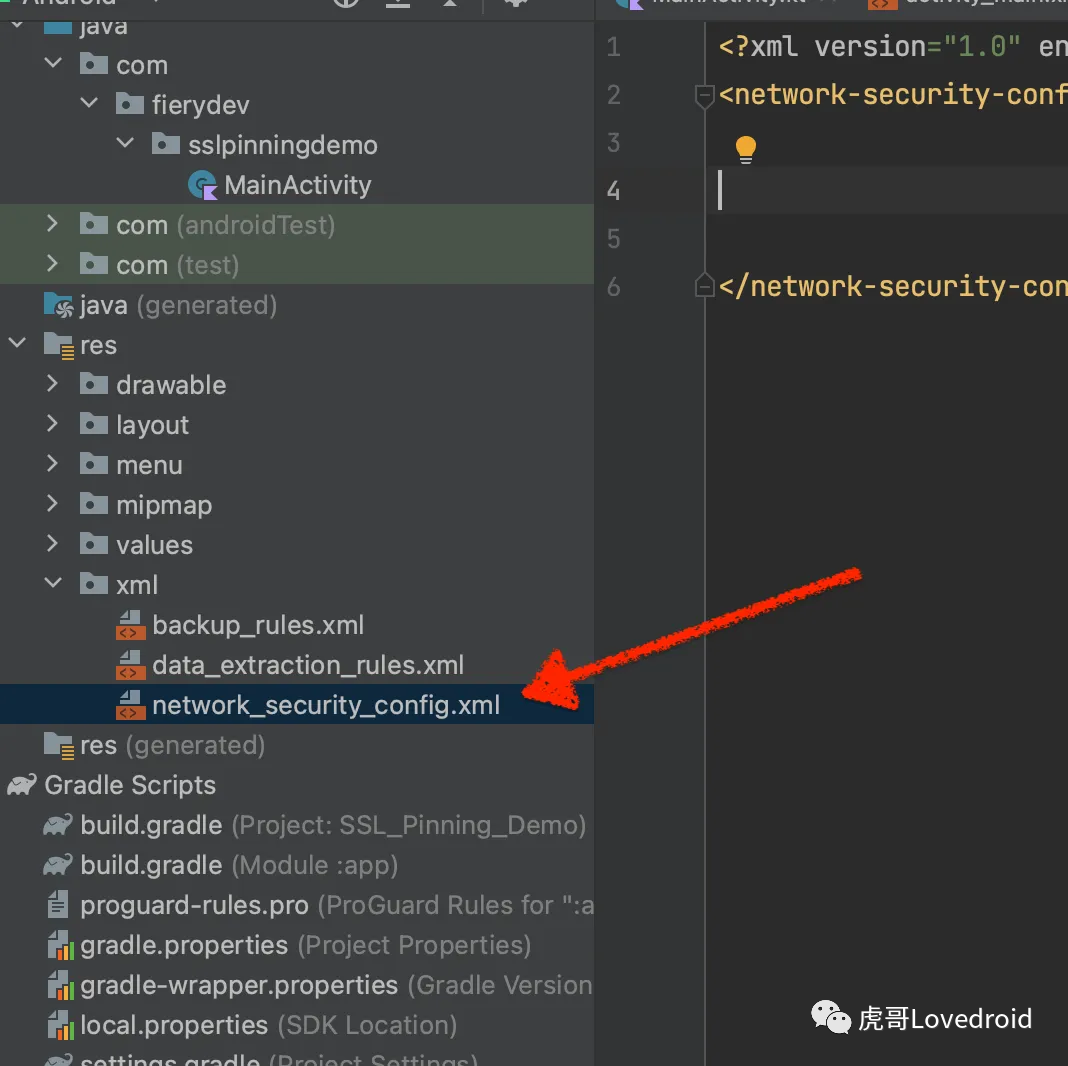Click the mipmap folder icon
The height and width of the screenshot is (1066, 1068).
[94, 503]
